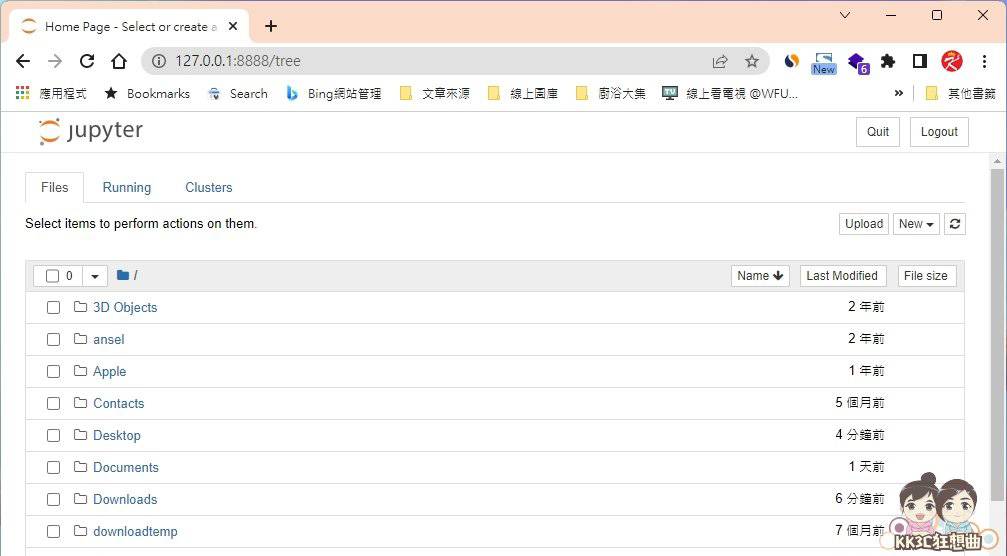Open the Clusters tab
Screen dimensions: 1007x556
click(208, 188)
